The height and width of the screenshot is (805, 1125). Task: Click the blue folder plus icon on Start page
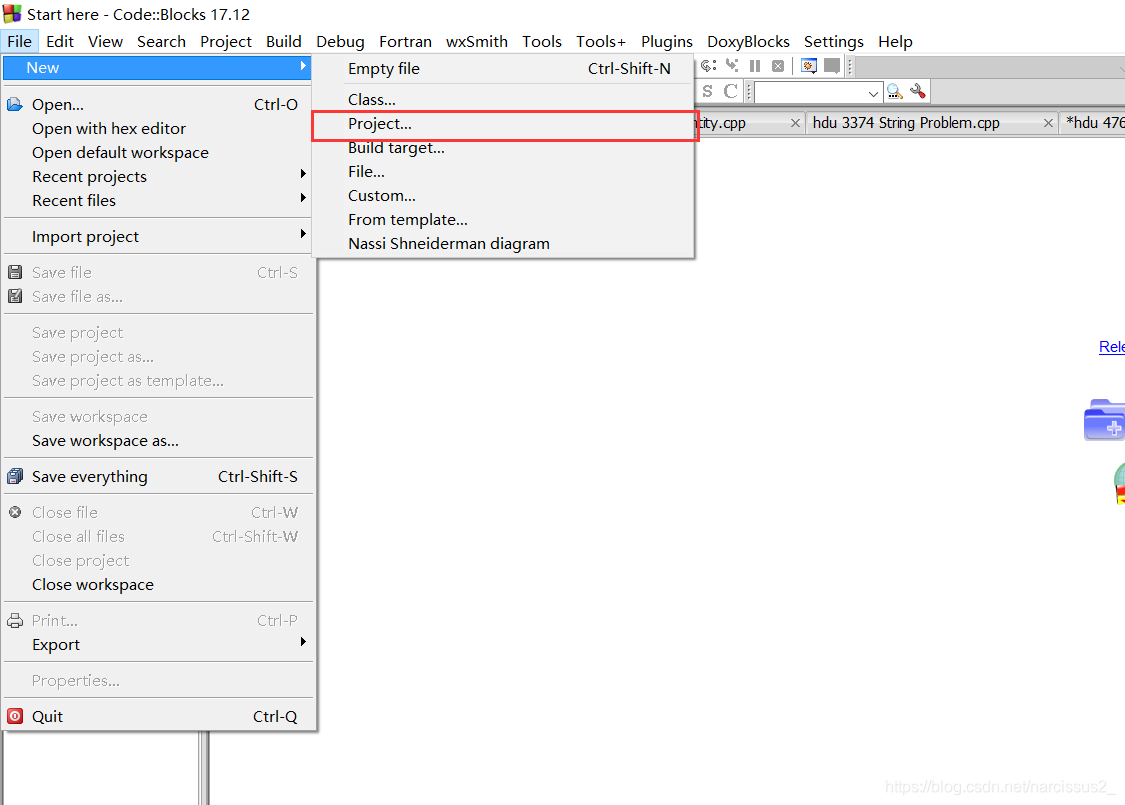1105,420
